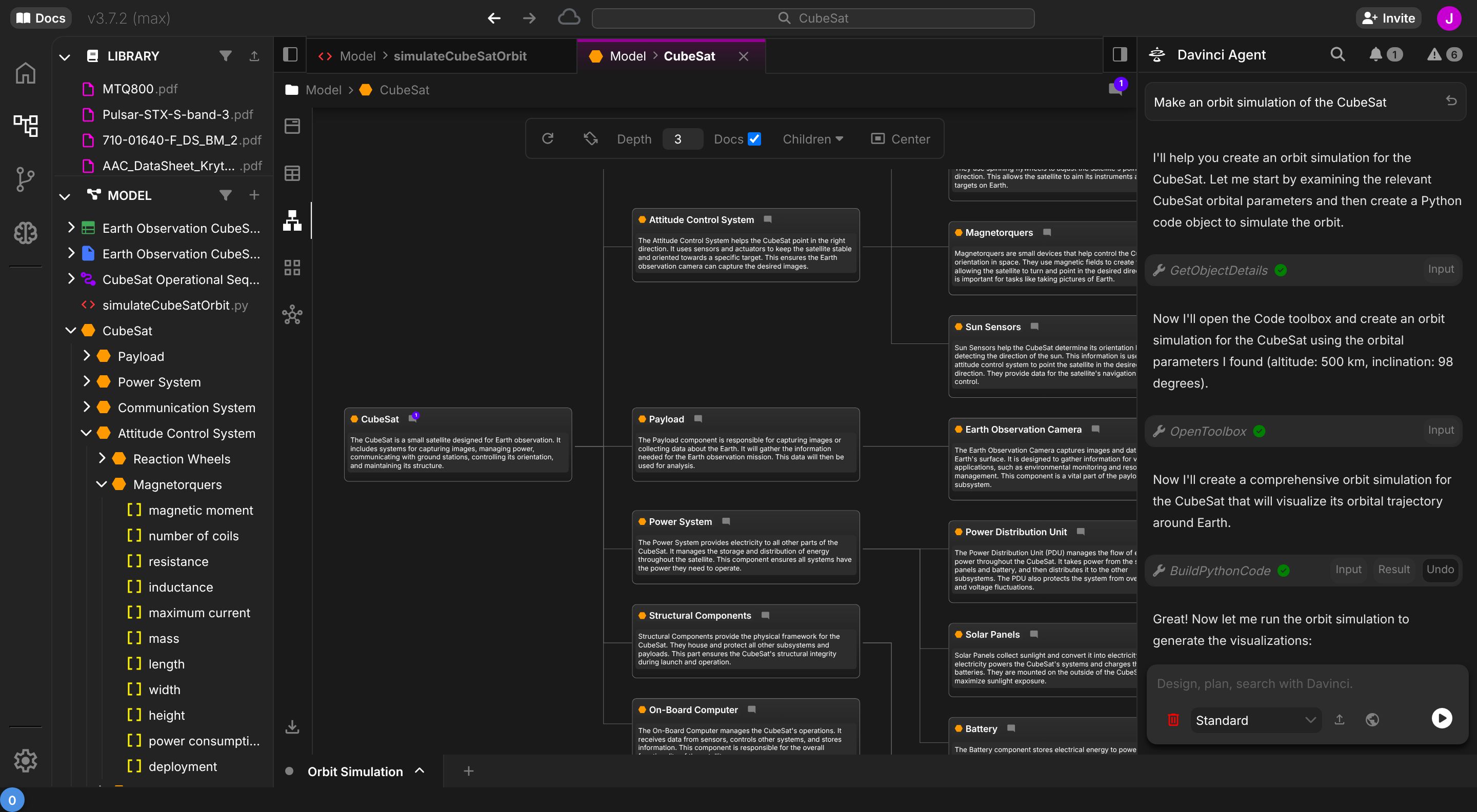This screenshot has height=812, width=1477.
Task: Click the Undo button for BuildPythonCode
Action: pyautogui.click(x=1440, y=569)
